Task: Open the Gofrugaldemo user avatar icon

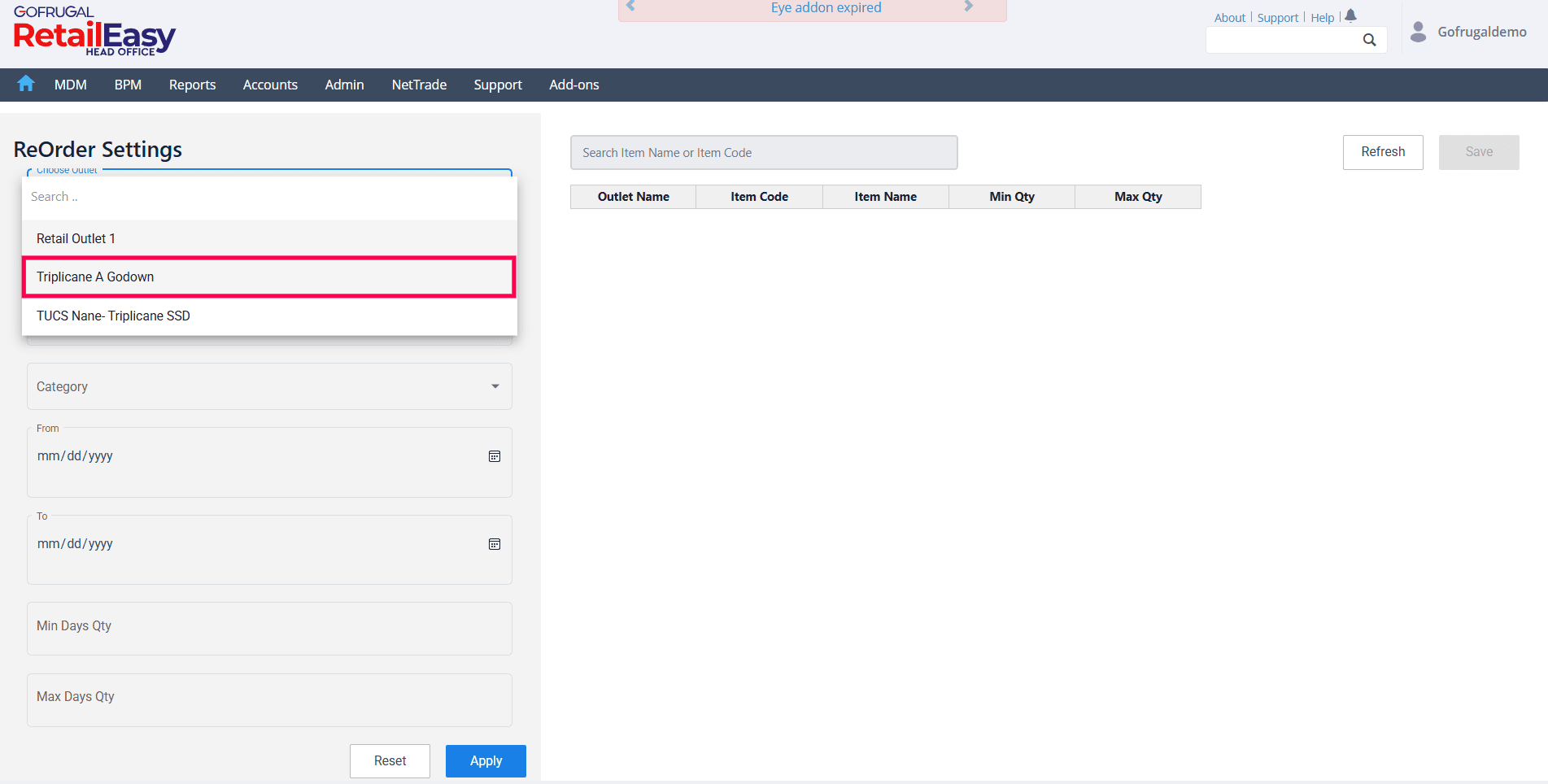Action: coord(1419,32)
